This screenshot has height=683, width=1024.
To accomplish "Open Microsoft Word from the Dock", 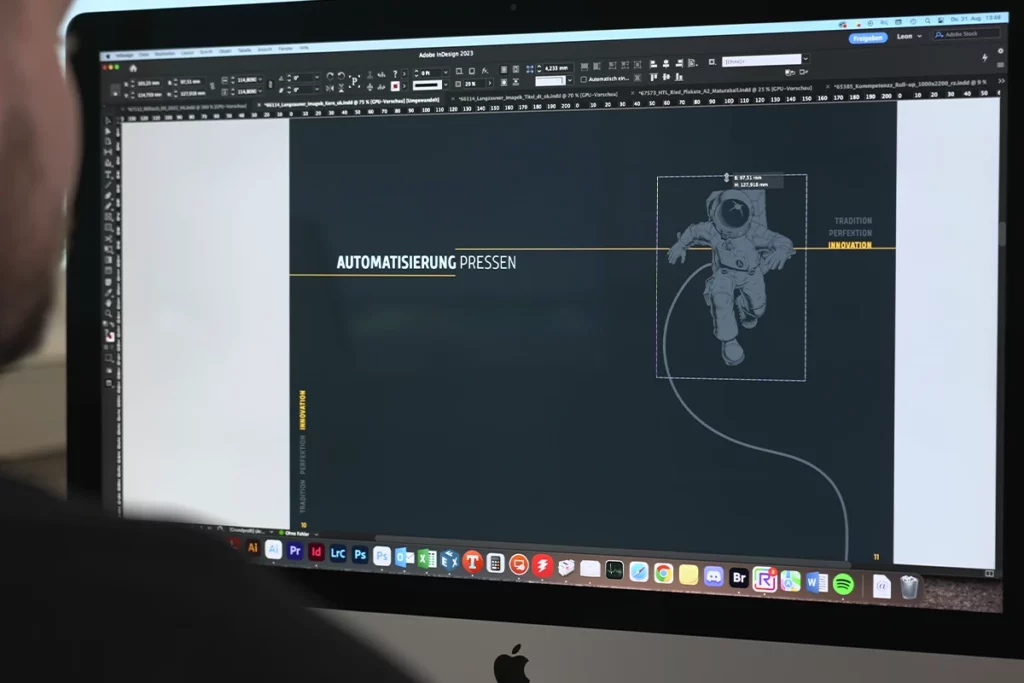I will click(816, 582).
